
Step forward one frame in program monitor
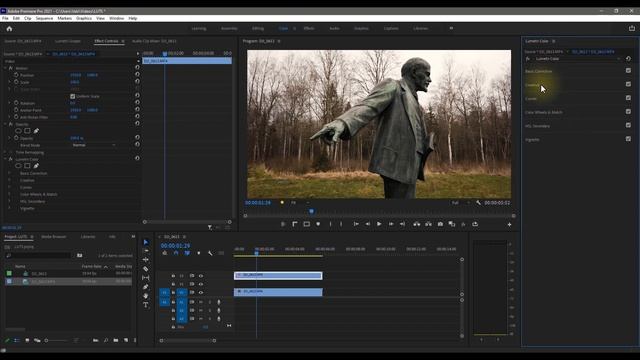(391, 224)
